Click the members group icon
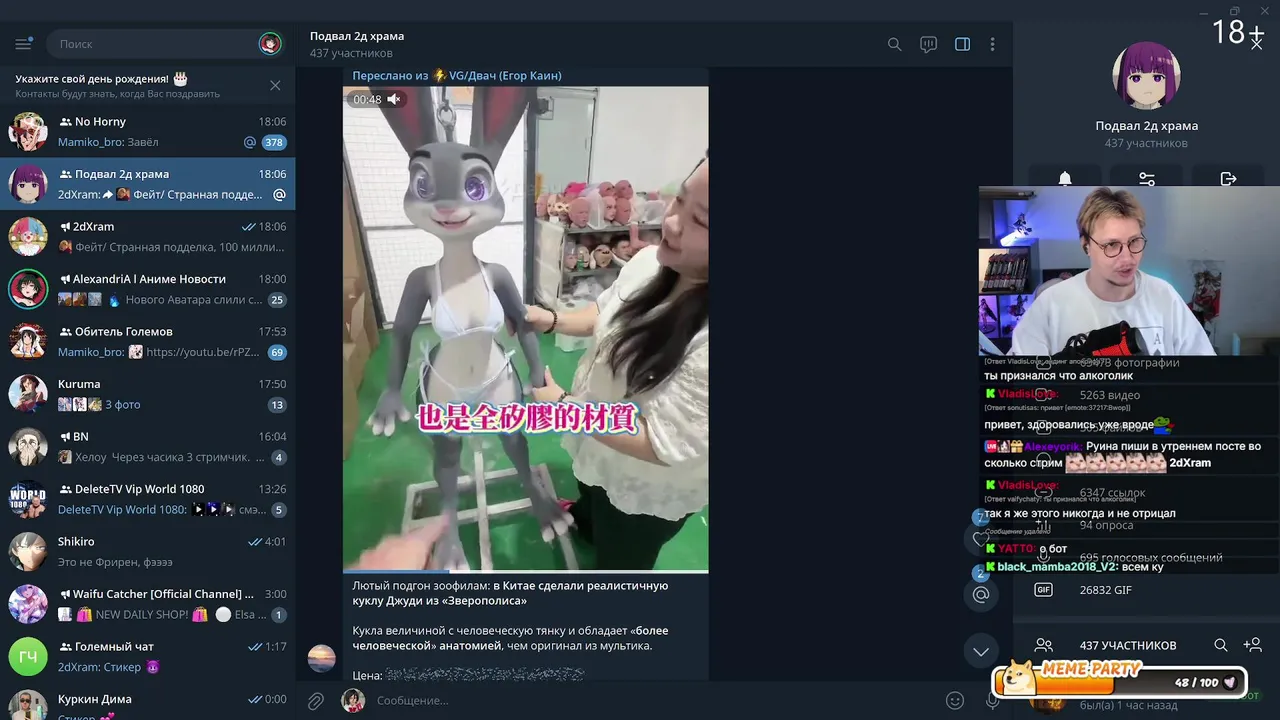 (x=1044, y=646)
